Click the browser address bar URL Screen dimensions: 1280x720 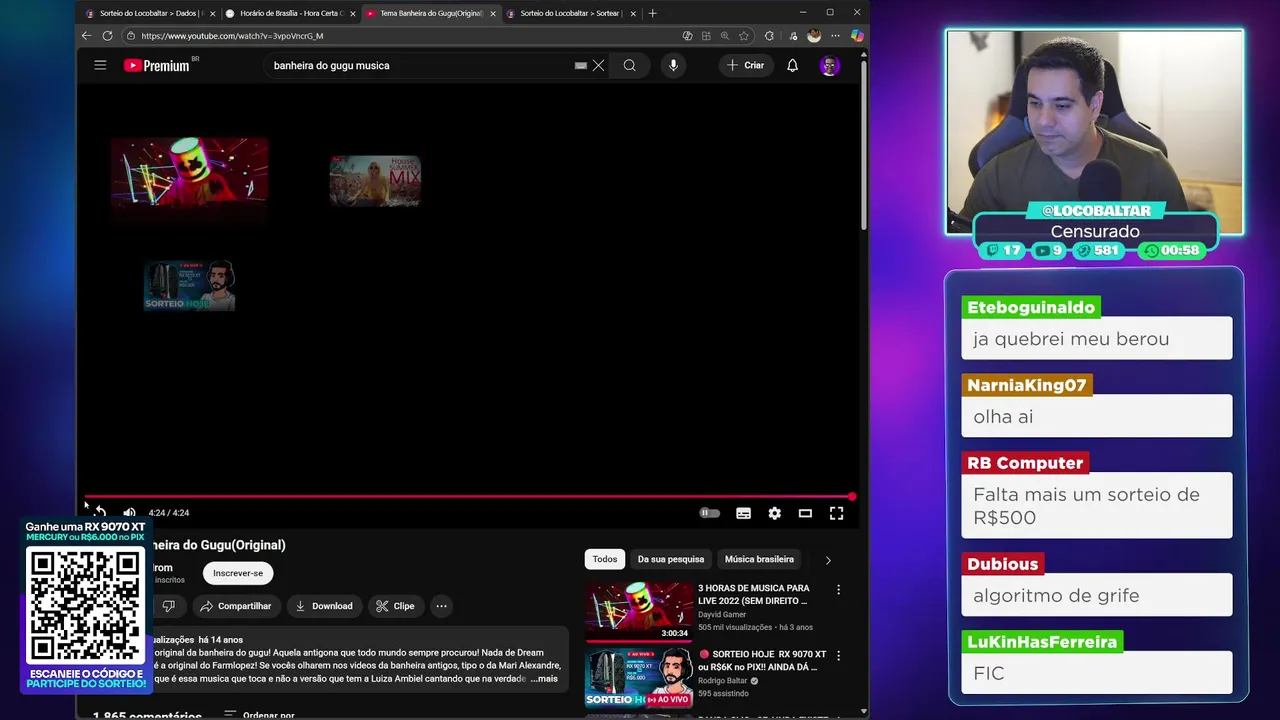coord(232,36)
